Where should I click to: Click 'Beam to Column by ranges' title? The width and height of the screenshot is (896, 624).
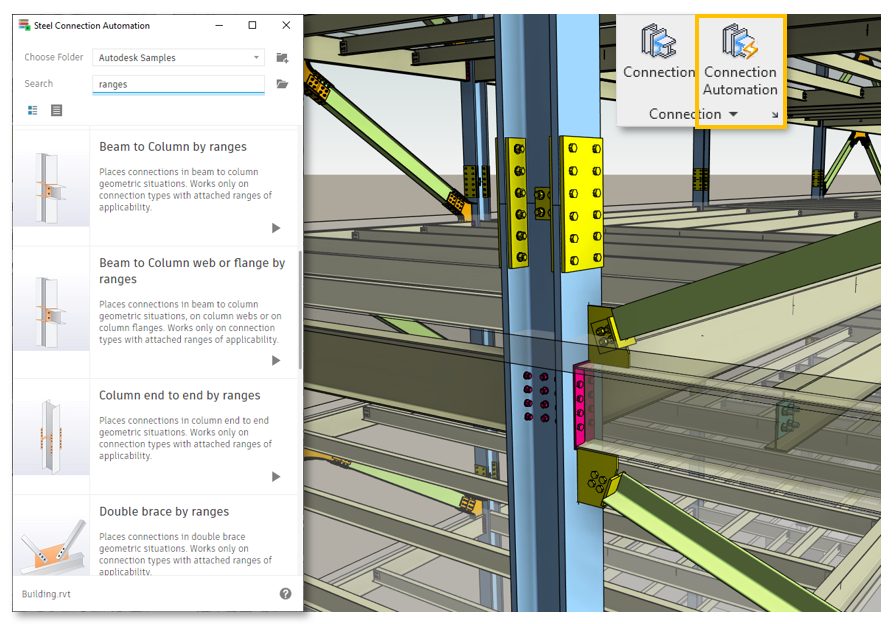(x=173, y=147)
